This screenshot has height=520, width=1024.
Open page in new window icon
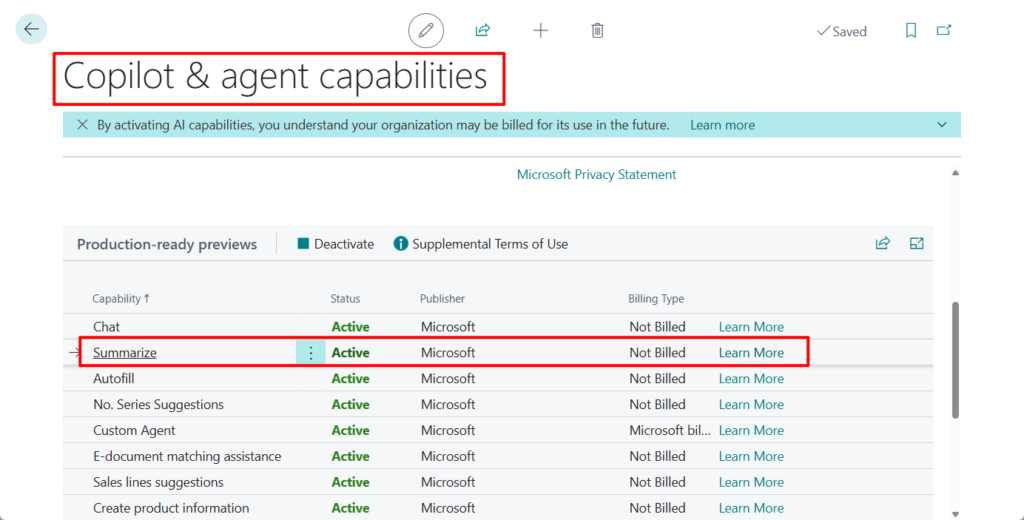[x=943, y=31]
